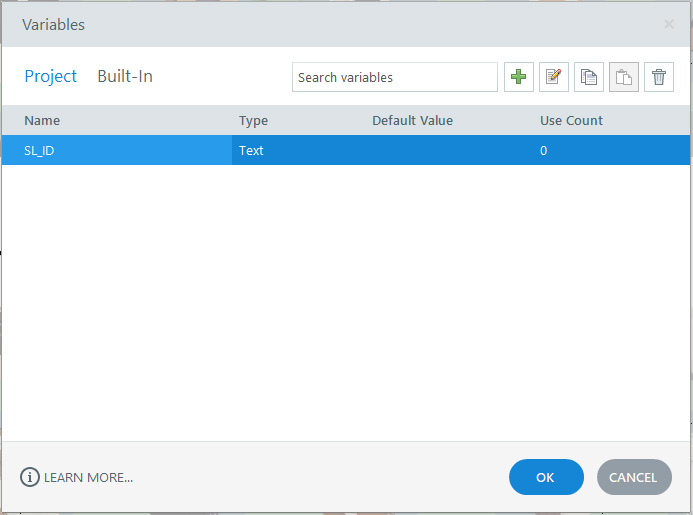Click the Copy variable icon
The image size is (693, 515).
(589, 77)
